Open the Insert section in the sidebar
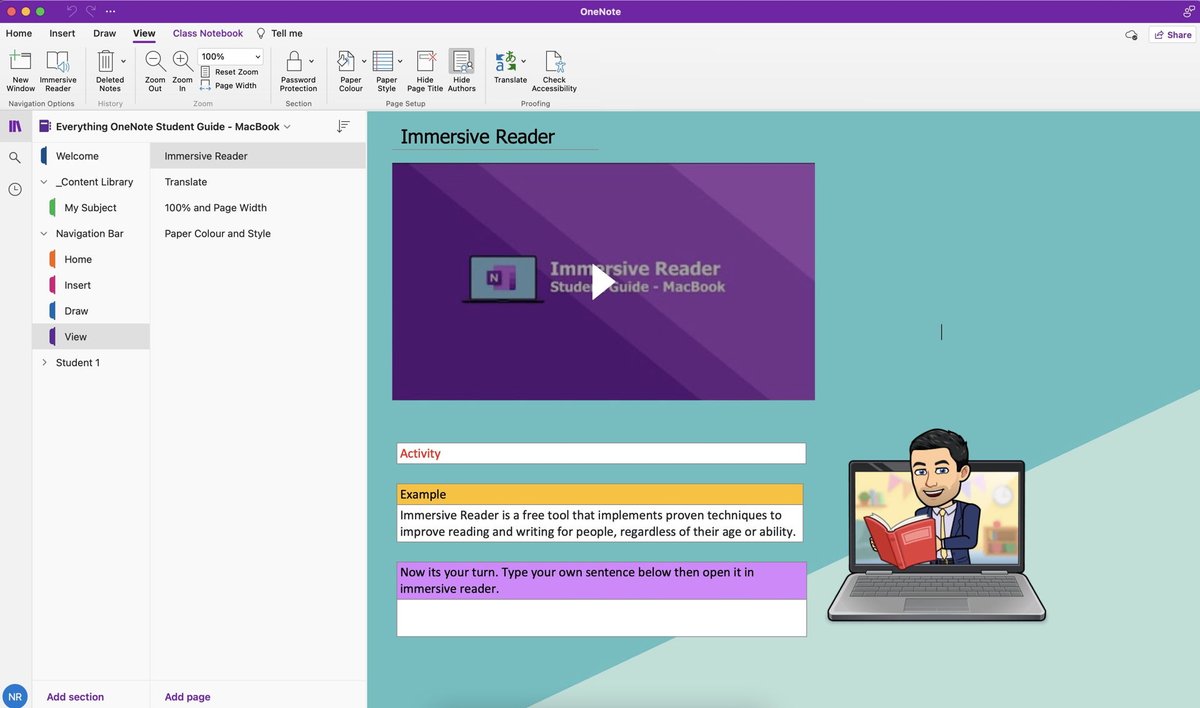1200x708 pixels. click(x=91, y=285)
